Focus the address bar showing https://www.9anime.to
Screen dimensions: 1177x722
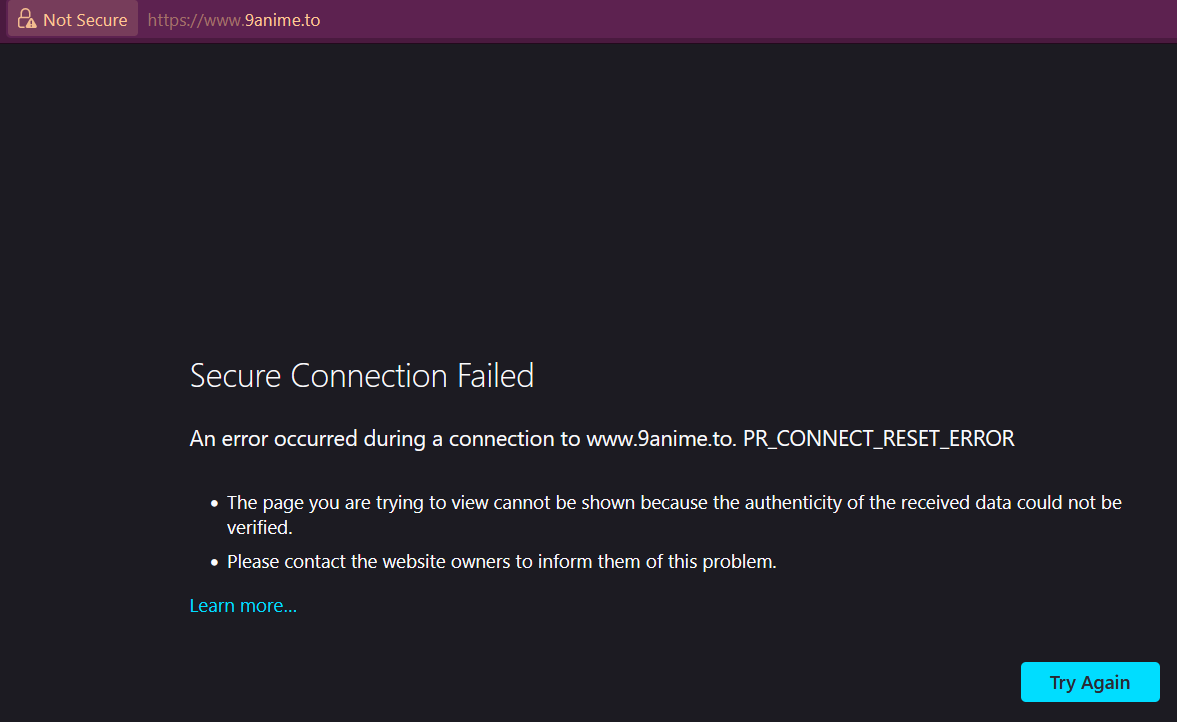pyautogui.click(x=600, y=20)
